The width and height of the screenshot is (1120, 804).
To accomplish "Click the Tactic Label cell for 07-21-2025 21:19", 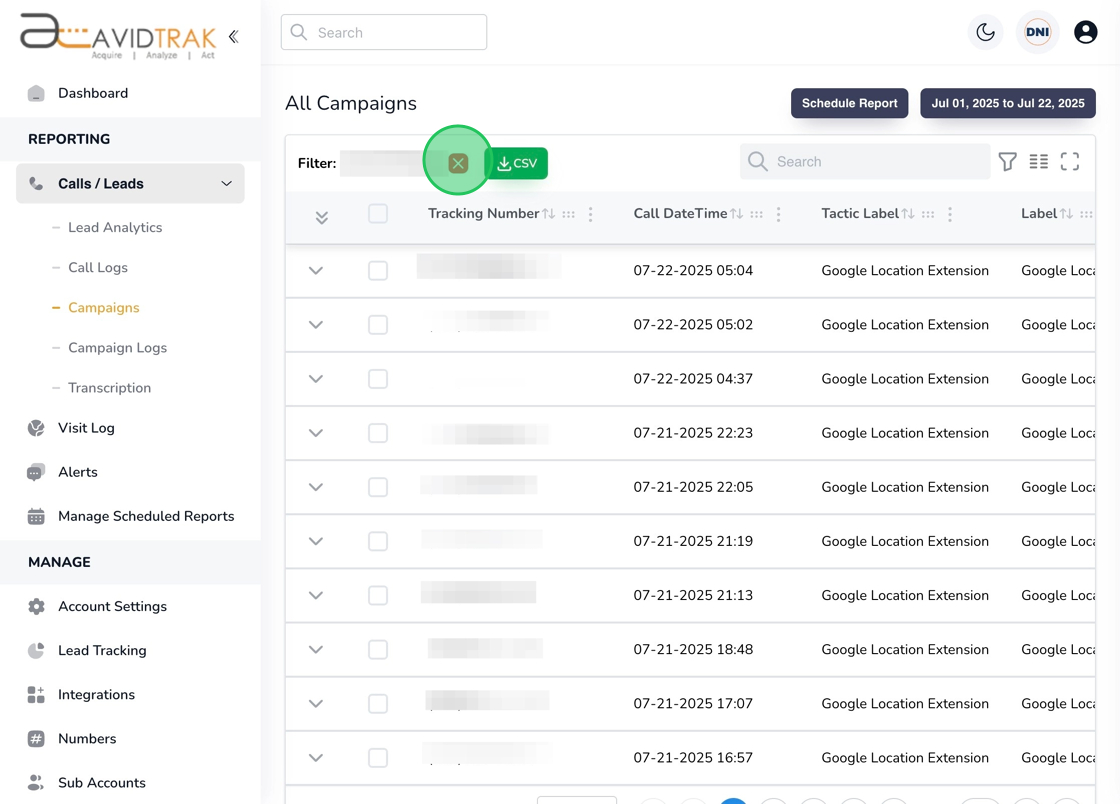I will 905,541.
